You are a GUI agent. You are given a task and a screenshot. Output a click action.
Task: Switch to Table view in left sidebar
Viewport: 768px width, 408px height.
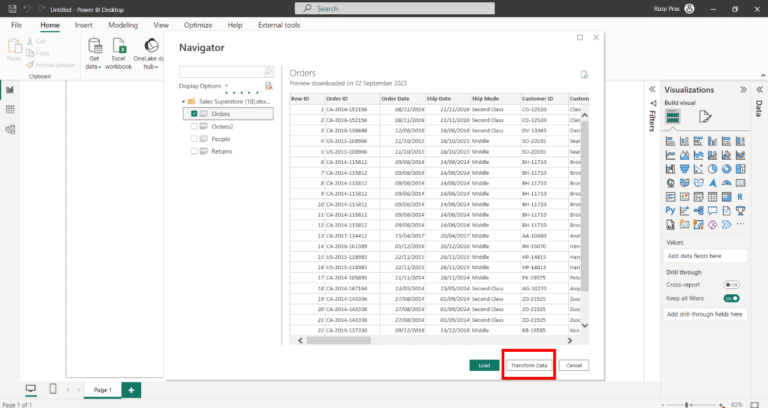coord(10,110)
